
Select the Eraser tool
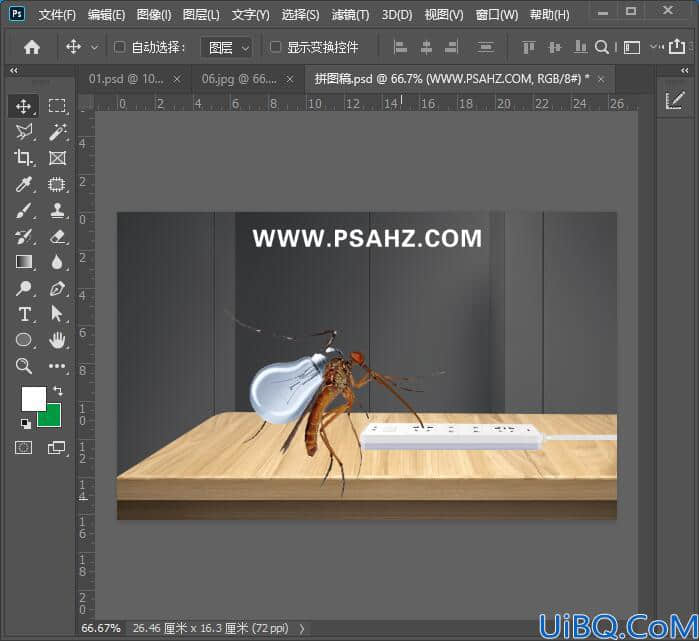(x=58, y=236)
